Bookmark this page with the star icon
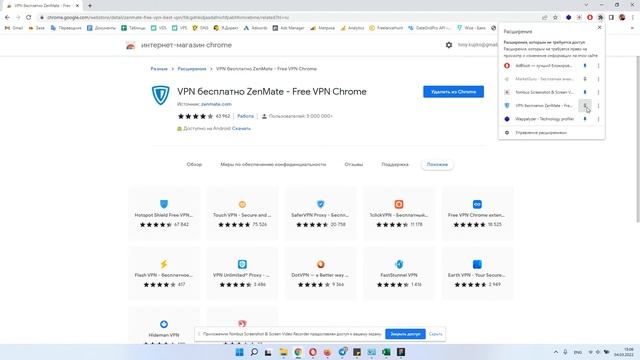Screen dimensions: 640x360 tap(555, 18)
